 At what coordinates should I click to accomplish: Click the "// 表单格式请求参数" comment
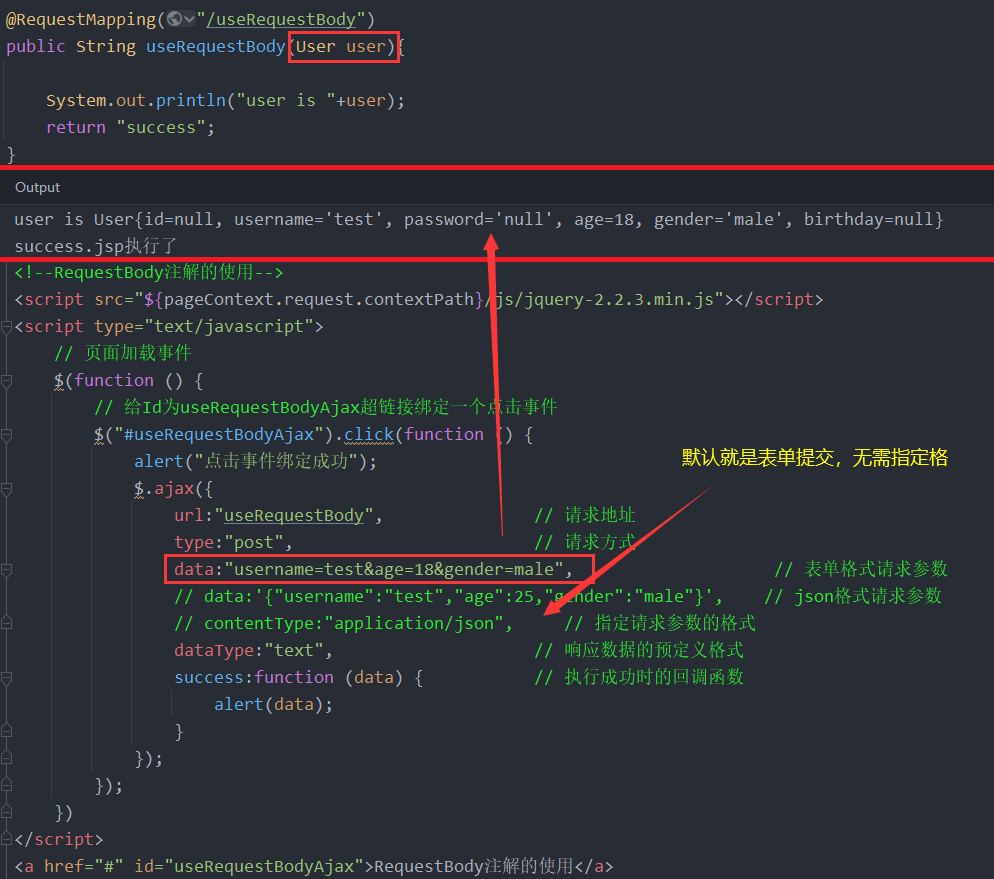tap(861, 569)
